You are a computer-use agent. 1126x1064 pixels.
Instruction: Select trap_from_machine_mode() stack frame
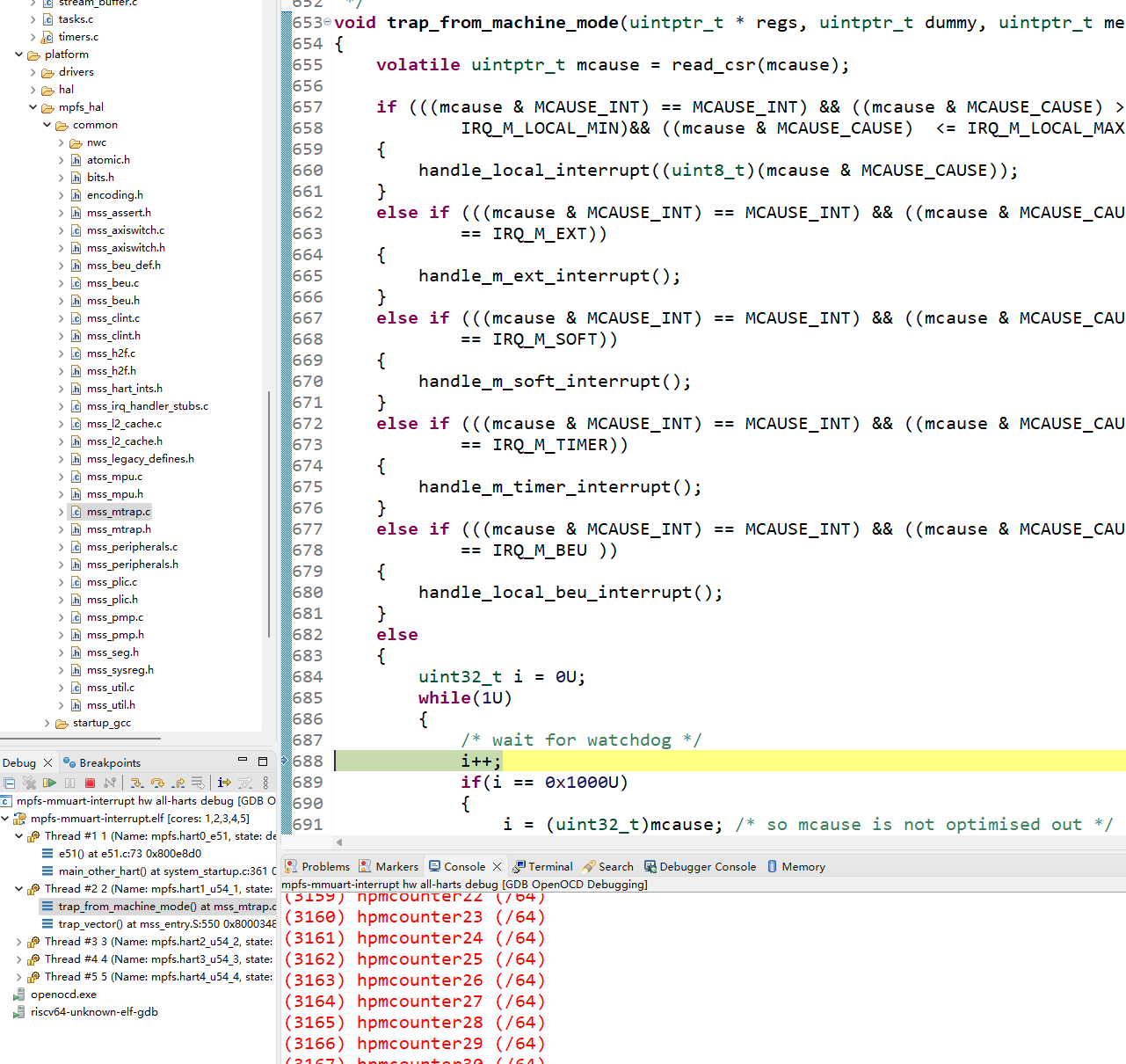(x=158, y=907)
